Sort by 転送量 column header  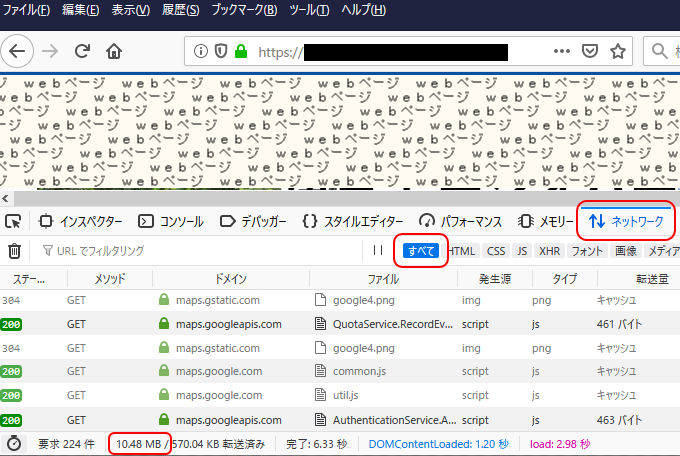coord(638,279)
